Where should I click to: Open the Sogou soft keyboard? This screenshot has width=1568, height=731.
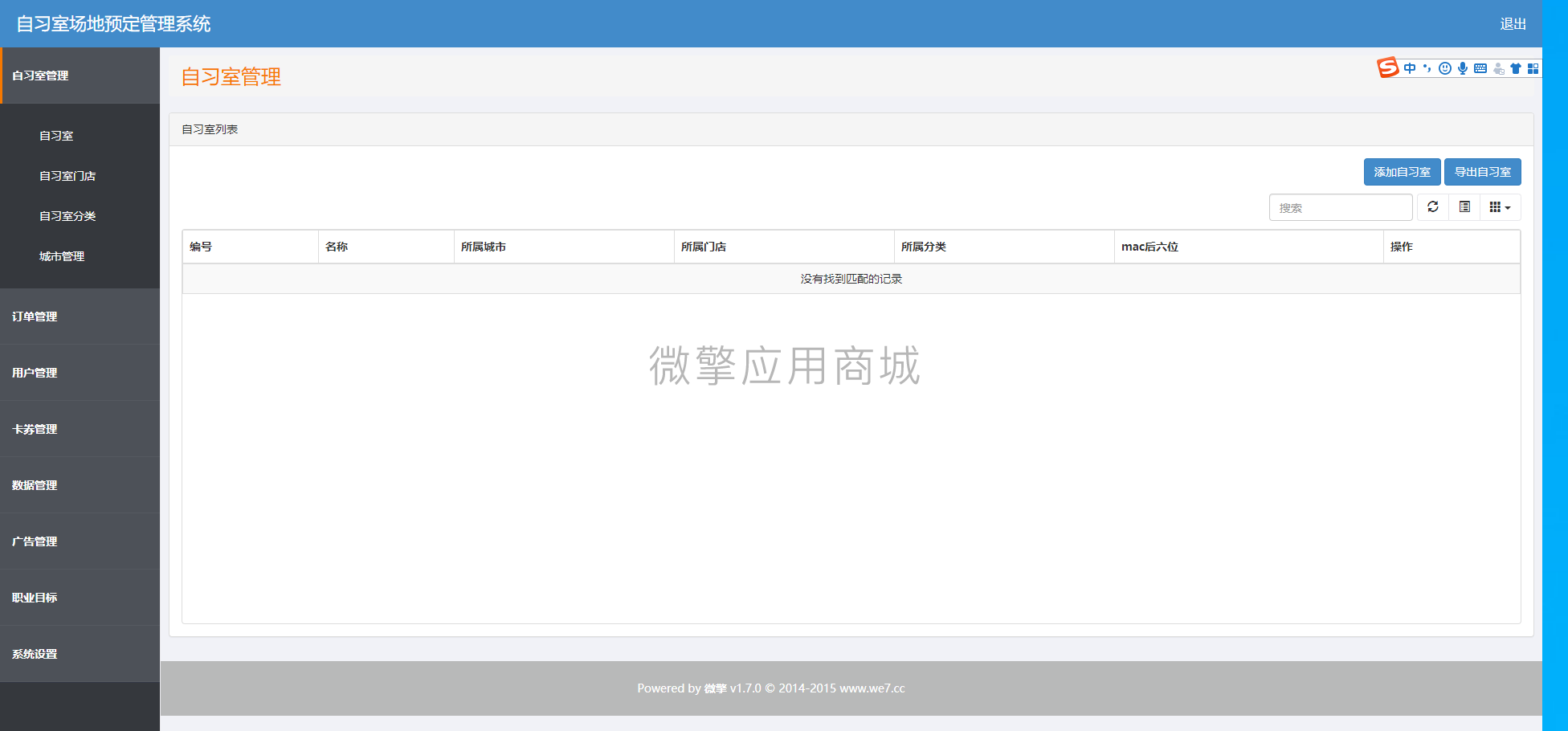pyautogui.click(x=1480, y=68)
